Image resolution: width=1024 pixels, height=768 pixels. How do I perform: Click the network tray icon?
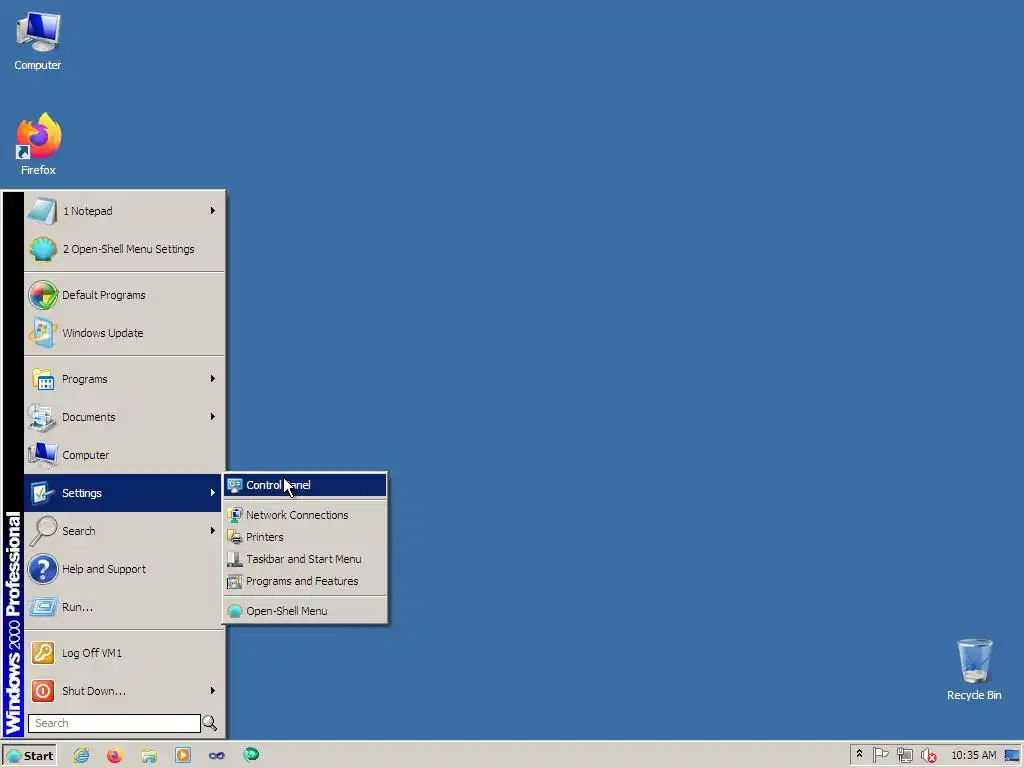click(904, 756)
